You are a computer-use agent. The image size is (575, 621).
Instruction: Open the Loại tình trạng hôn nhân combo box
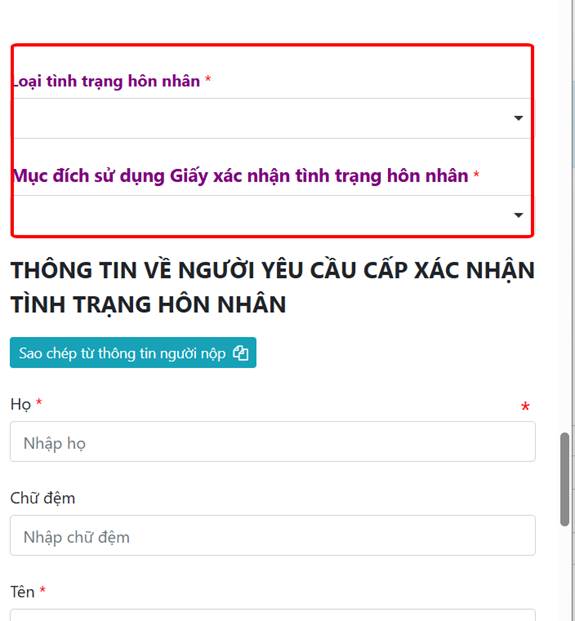tap(272, 118)
